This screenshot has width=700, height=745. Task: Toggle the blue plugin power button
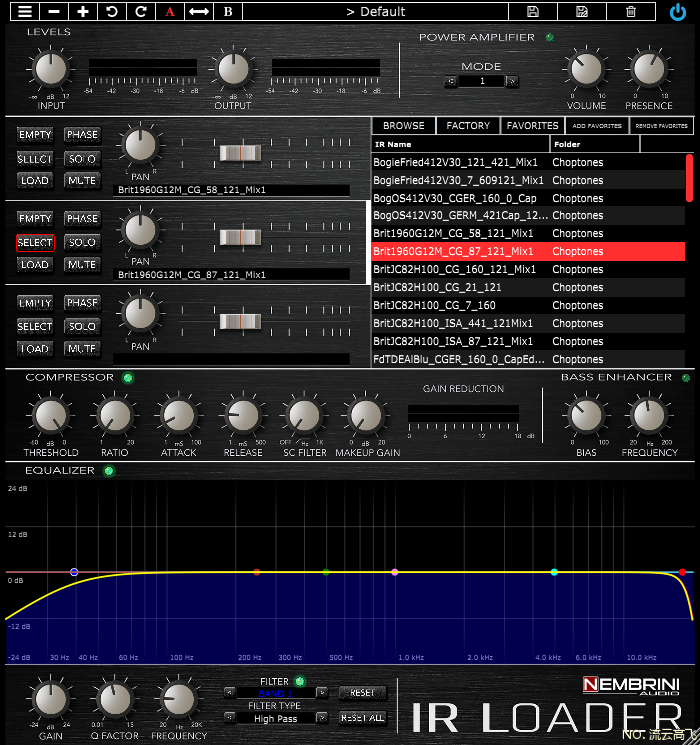[x=678, y=12]
